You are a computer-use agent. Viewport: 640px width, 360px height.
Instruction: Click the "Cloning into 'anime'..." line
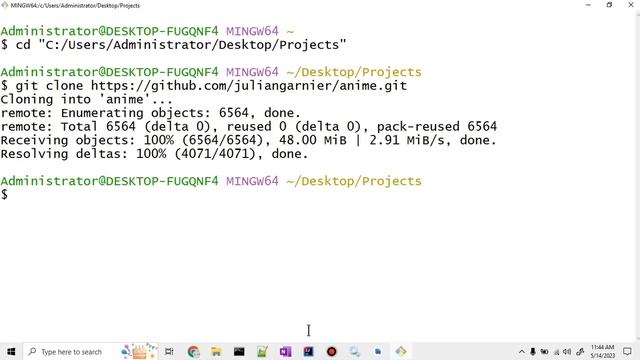[87, 99]
